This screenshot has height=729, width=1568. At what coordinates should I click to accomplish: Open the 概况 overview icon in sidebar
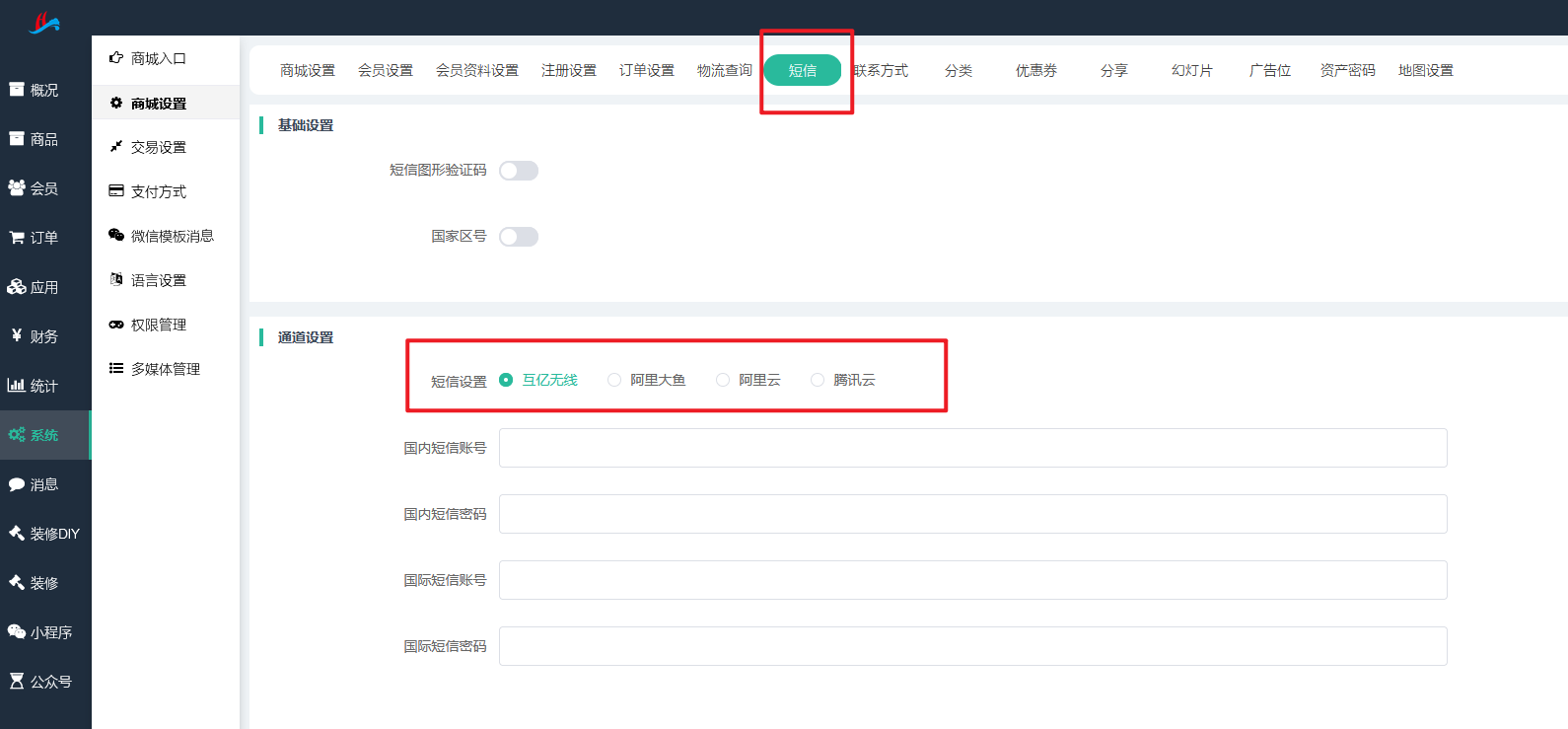pos(17,90)
